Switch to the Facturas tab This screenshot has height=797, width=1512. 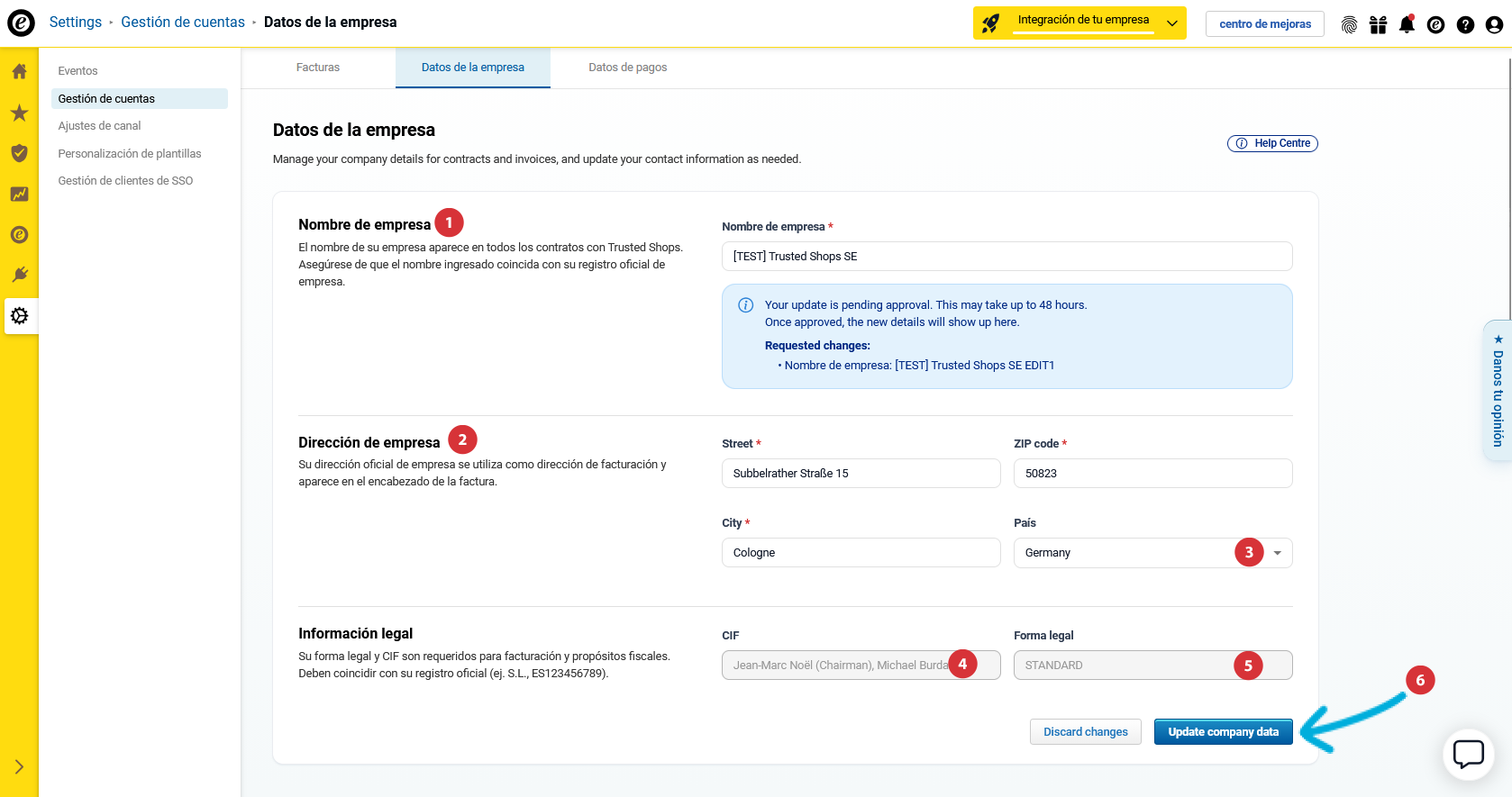pyautogui.click(x=318, y=68)
